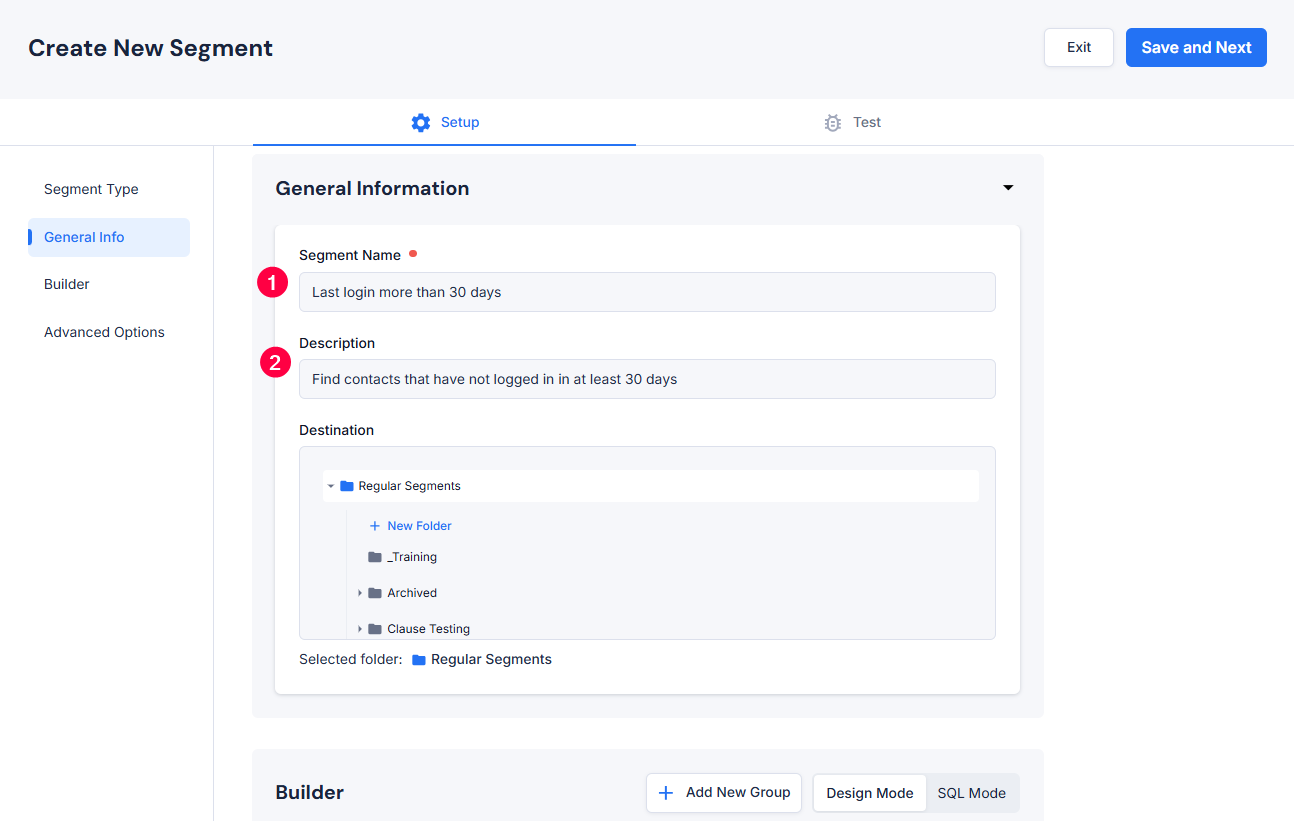The height and width of the screenshot is (821, 1294).
Task: Click the Create New Segment heading
Action: click(x=150, y=47)
